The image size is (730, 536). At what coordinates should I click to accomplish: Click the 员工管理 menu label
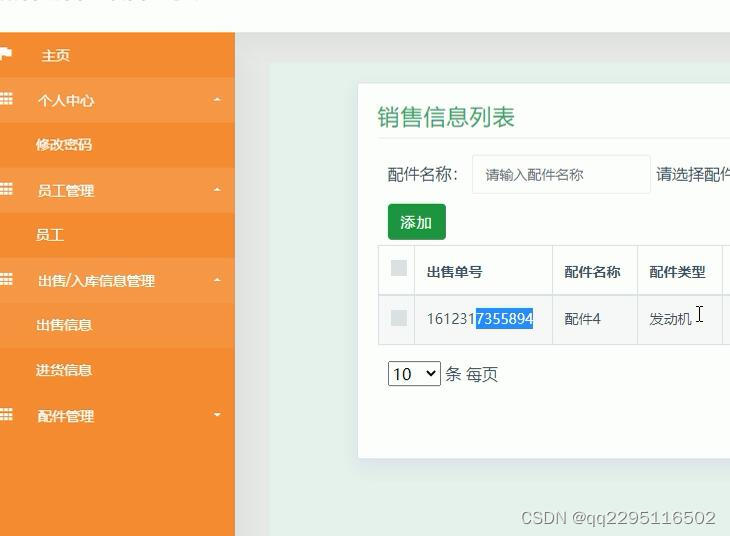click(66, 191)
